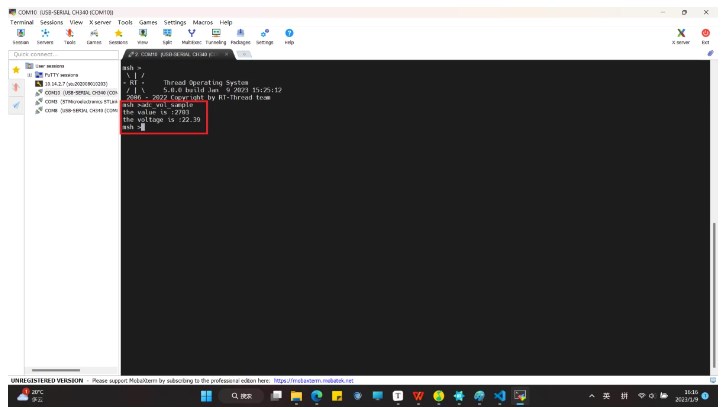Viewport: 726px width, 409px height.
Task: Click the paperclip icon beside the tab bar
Action: [710, 53]
